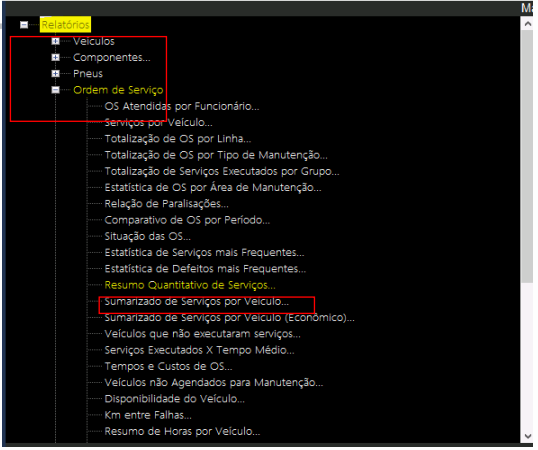
Task: Open Veículos que não executaram serviços...
Action: coord(202,334)
